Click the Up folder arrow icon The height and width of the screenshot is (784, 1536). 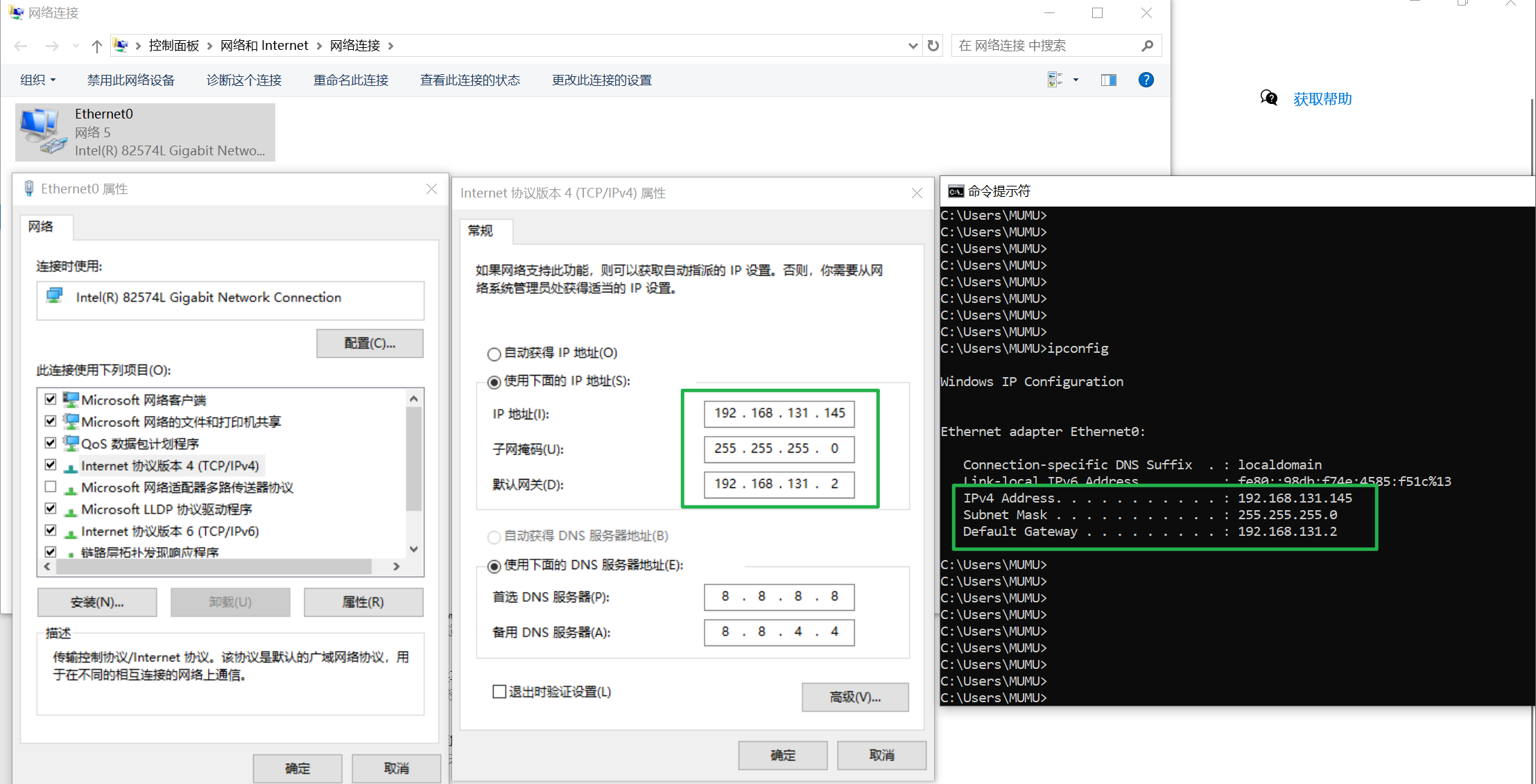click(x=96, y=46)
